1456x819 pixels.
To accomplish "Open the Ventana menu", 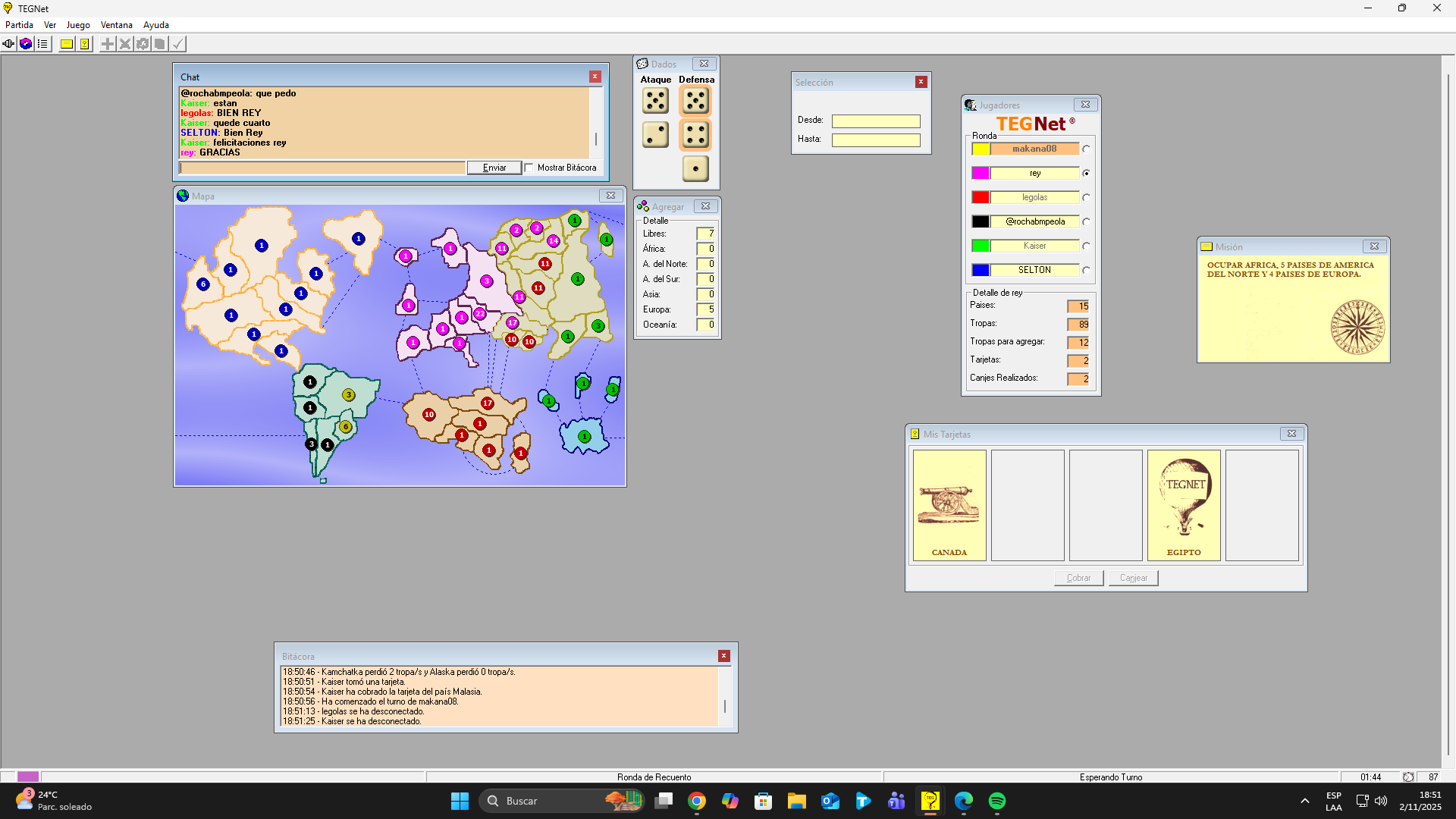I will pyautogui.click(x=116, y=25).
